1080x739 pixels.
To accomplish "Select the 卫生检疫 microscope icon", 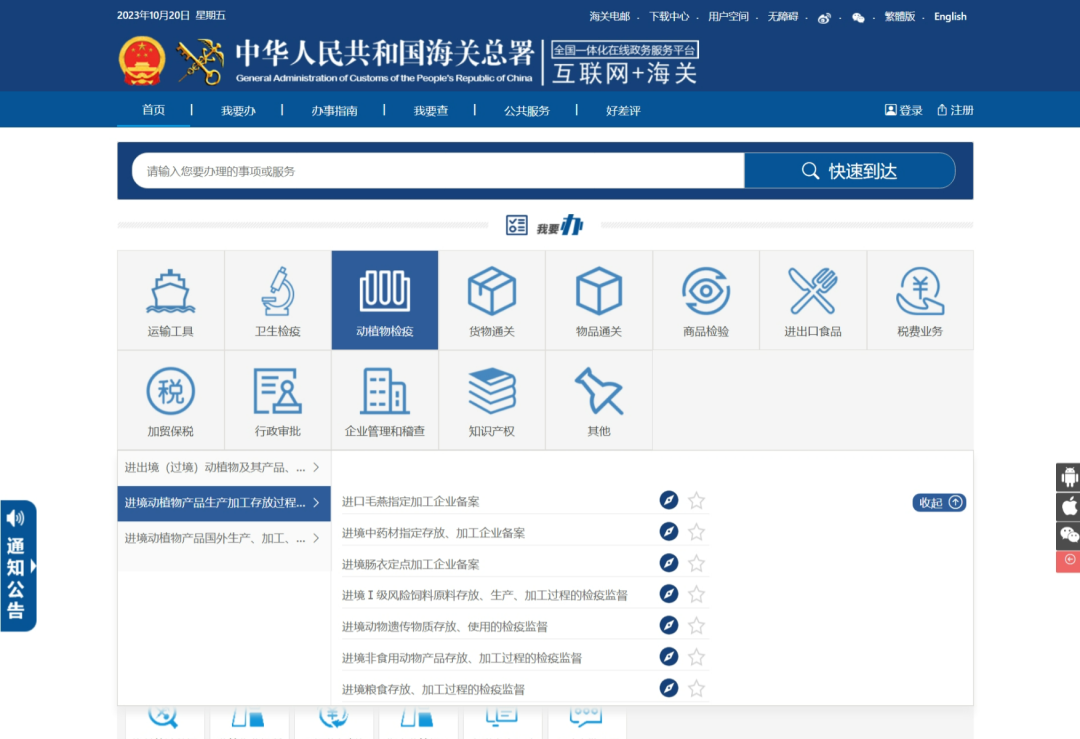I will coord(277,299).
